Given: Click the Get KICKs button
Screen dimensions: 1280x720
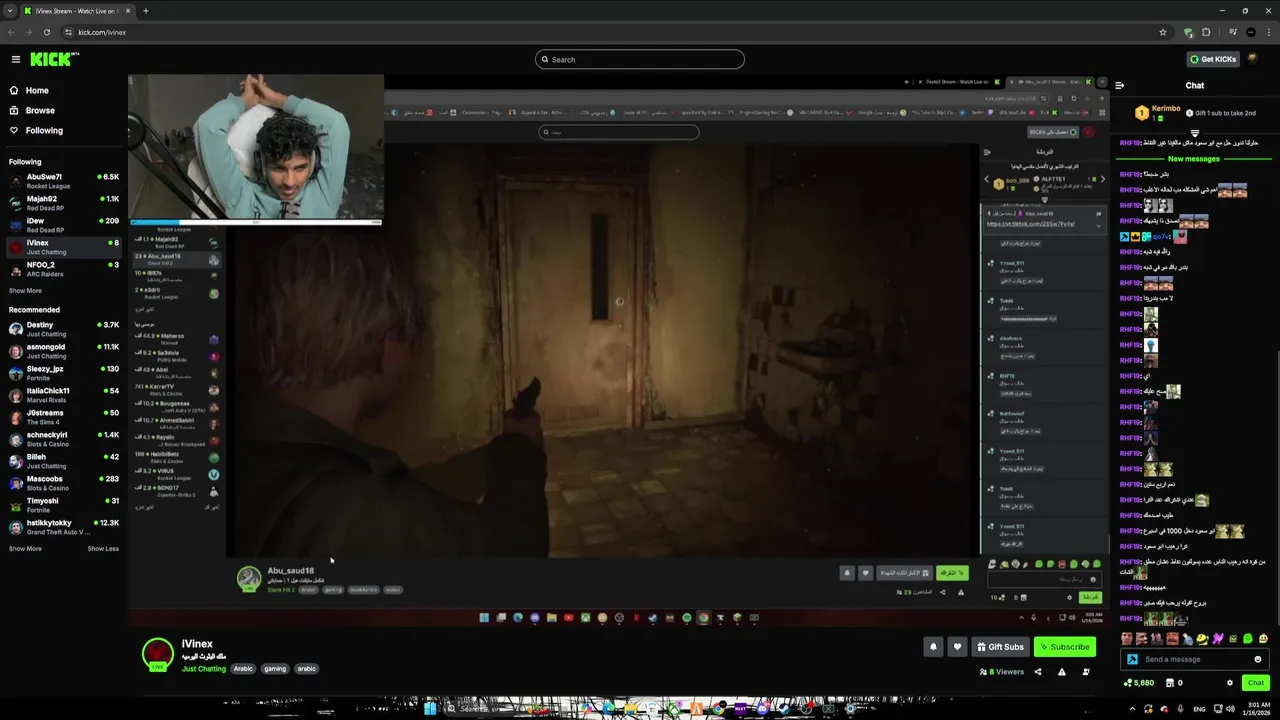Looking at the screenshot, I should point(1213,59).
